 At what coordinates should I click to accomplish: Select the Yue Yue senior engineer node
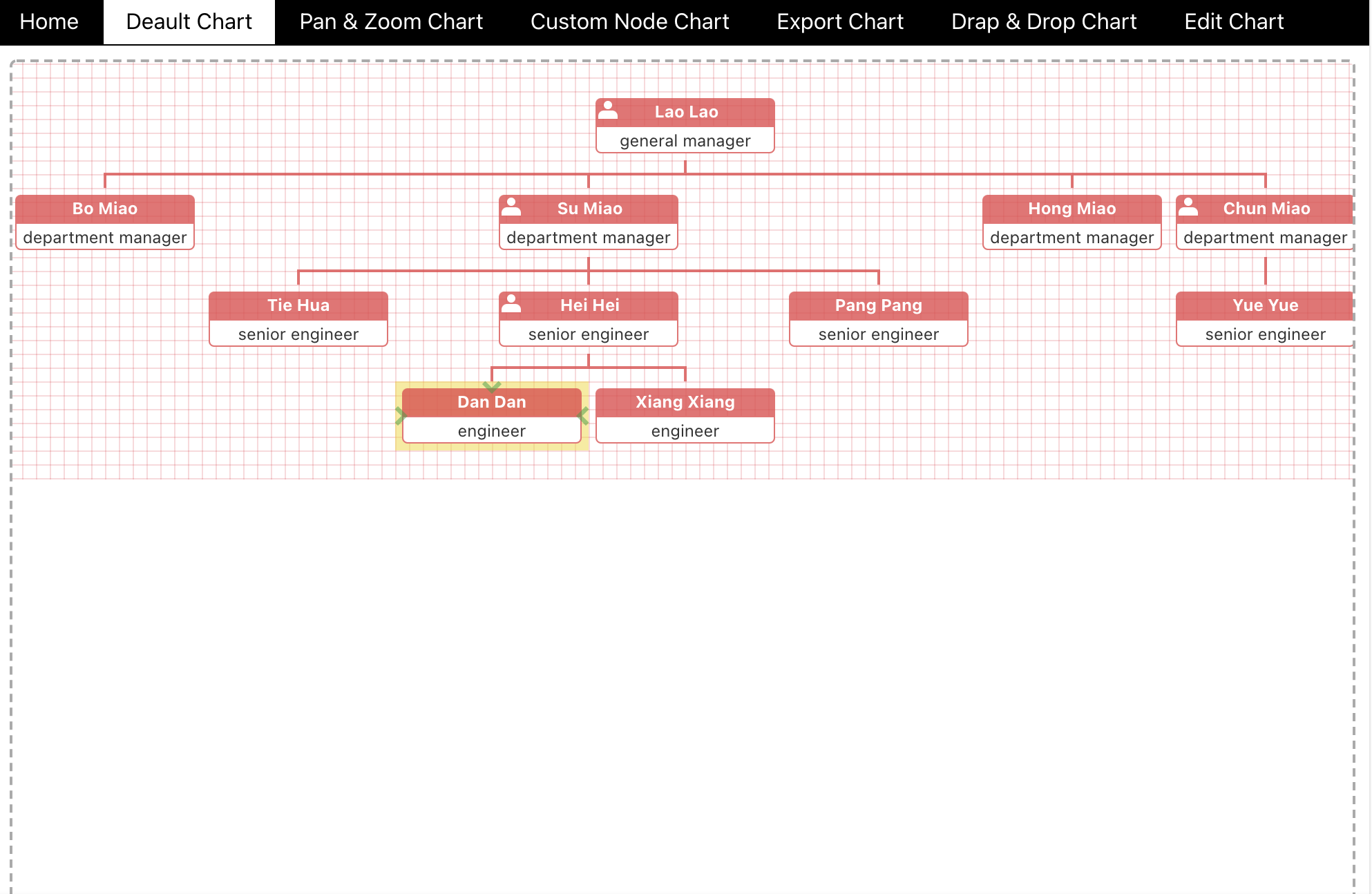(1264, 319)
